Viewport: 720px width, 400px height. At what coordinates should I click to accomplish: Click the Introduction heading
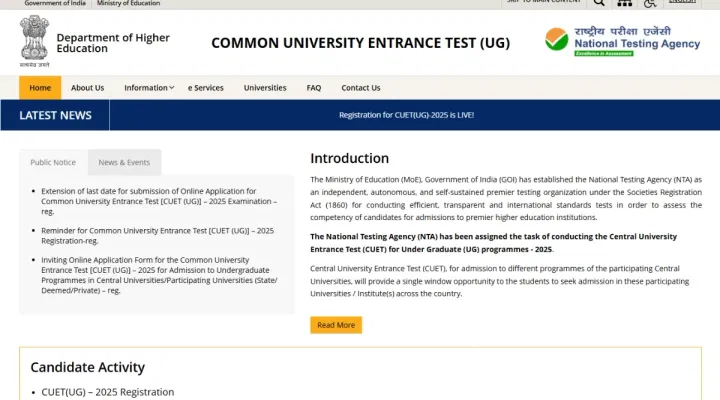[x=349, y=158]
